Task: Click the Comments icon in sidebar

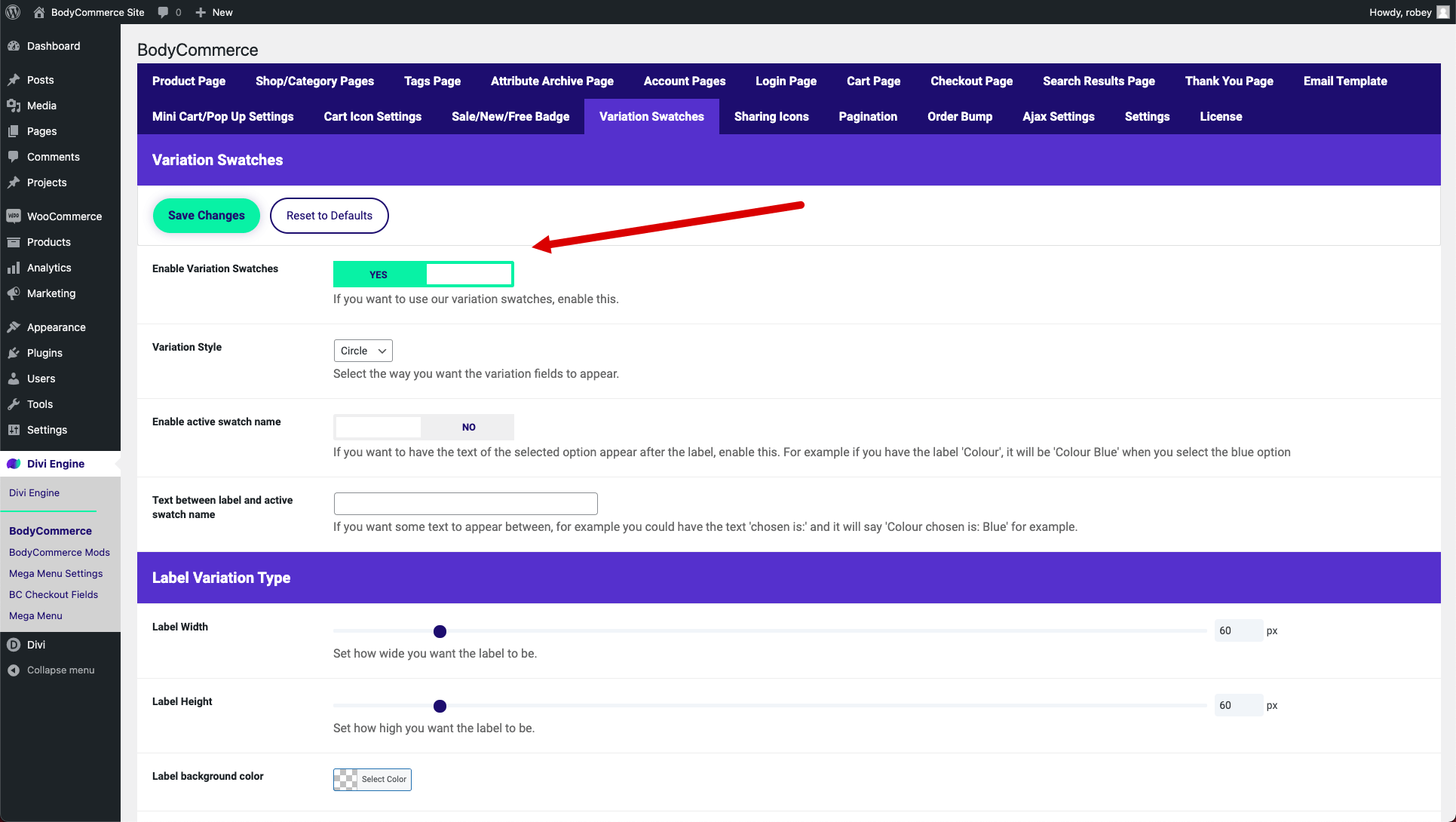Action: [15, 156]
